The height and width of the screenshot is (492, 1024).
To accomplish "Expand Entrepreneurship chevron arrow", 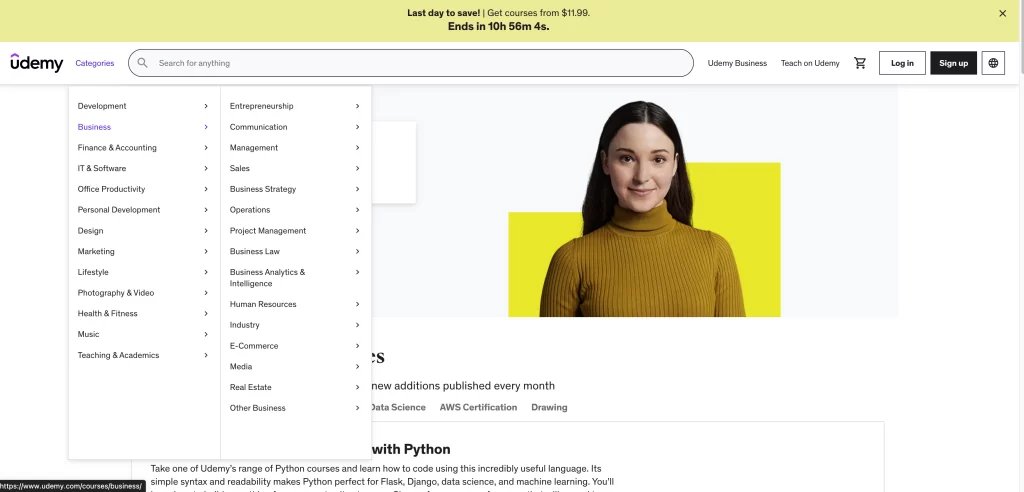I will (357, 106).
